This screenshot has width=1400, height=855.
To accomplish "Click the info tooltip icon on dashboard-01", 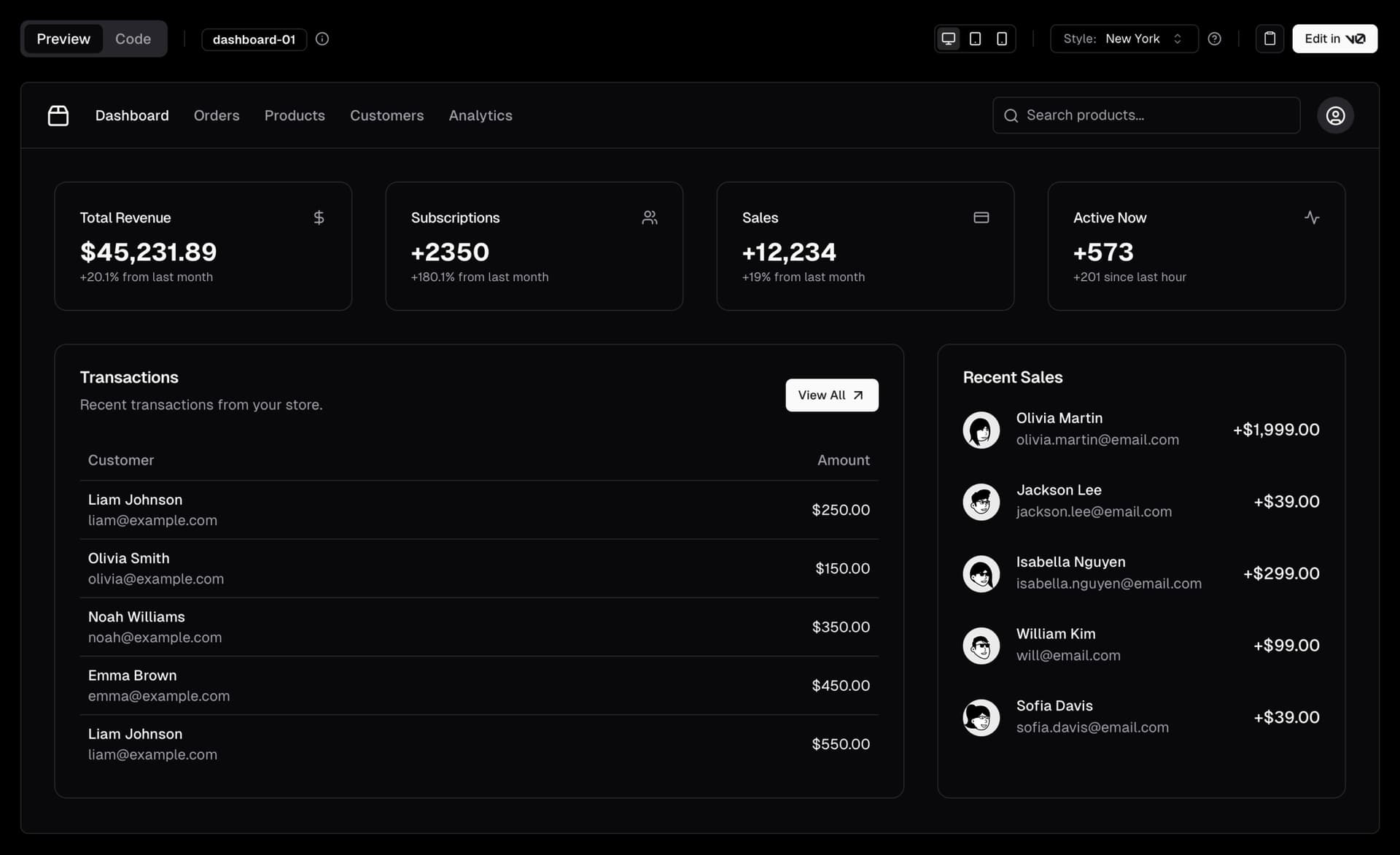I will [321, 38].
